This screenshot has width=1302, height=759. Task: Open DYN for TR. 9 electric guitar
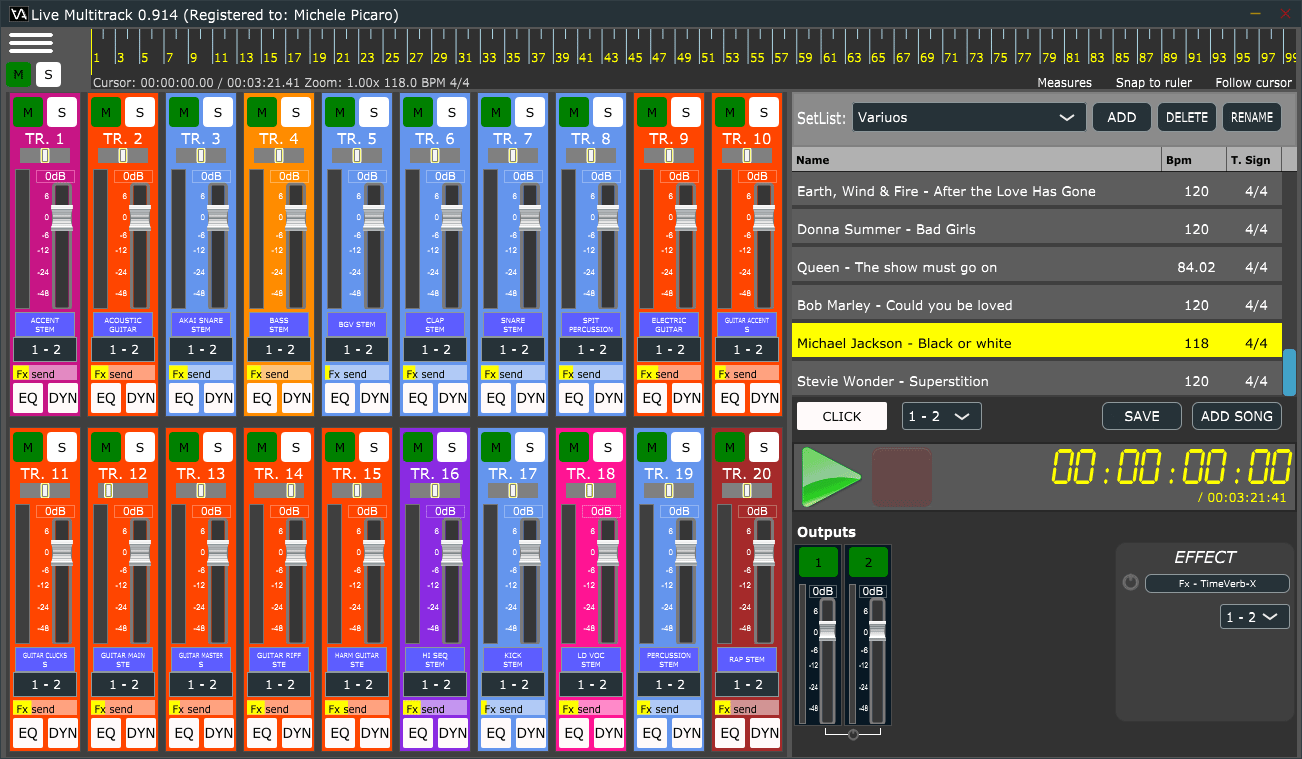pos(687,398)
